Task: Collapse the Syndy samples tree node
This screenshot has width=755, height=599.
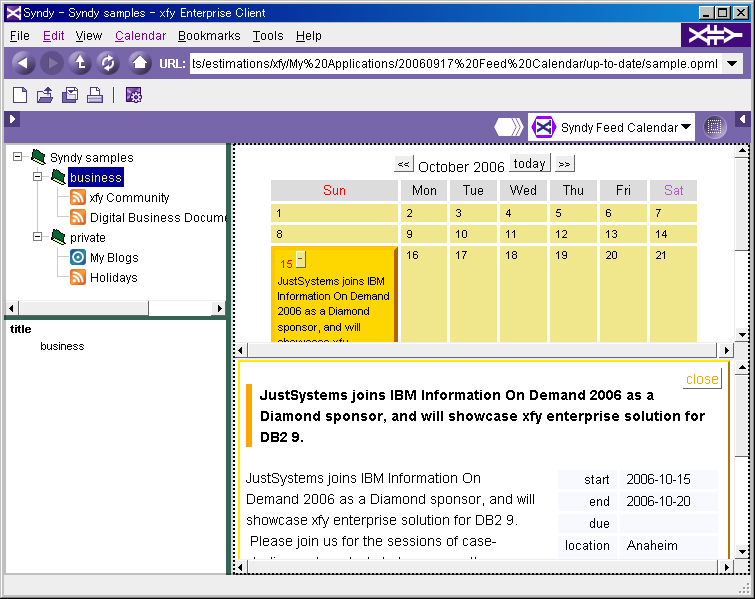Action: click(17, 157)
